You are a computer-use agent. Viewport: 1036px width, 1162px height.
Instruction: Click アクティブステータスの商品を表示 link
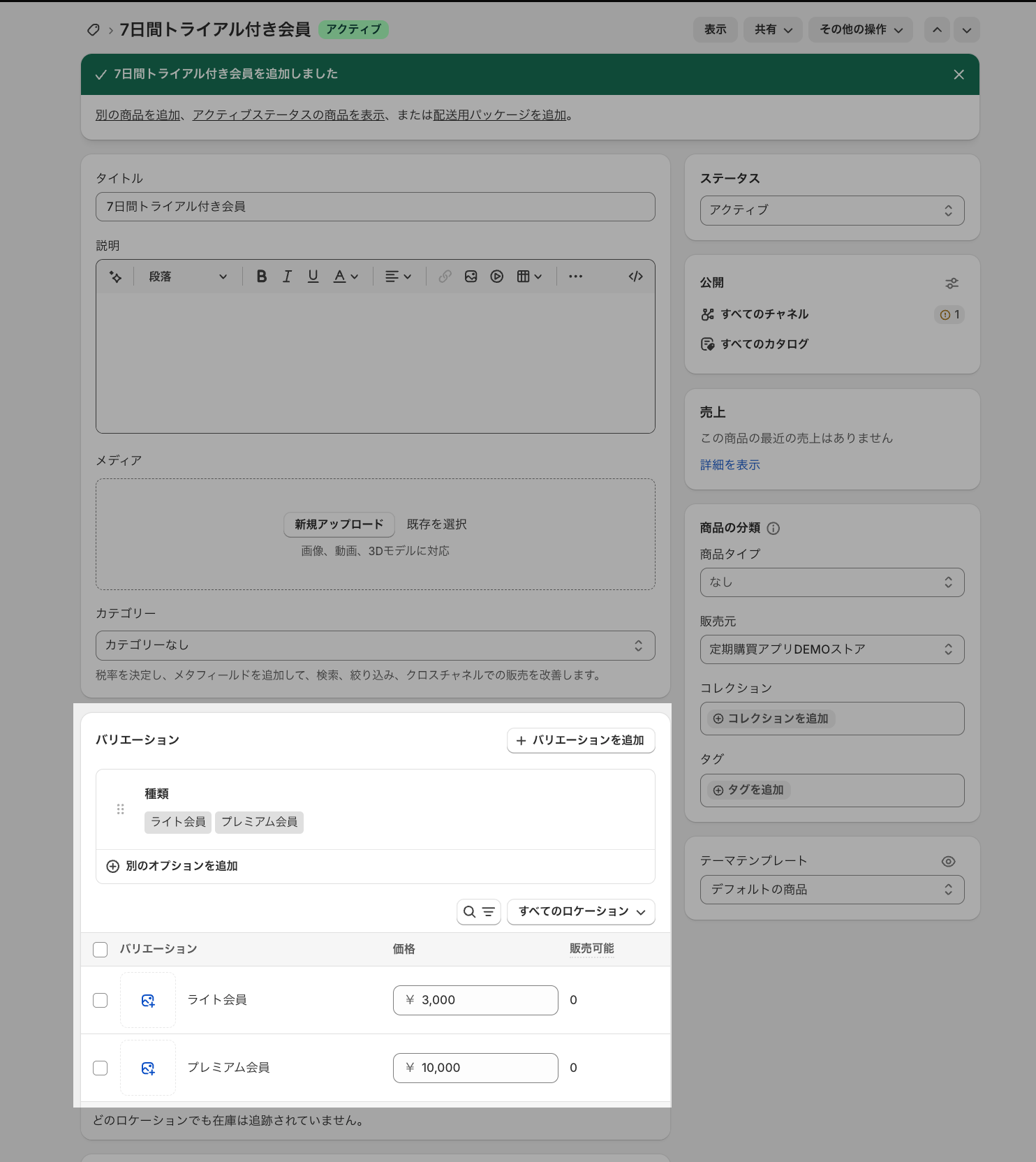(289, 115)
